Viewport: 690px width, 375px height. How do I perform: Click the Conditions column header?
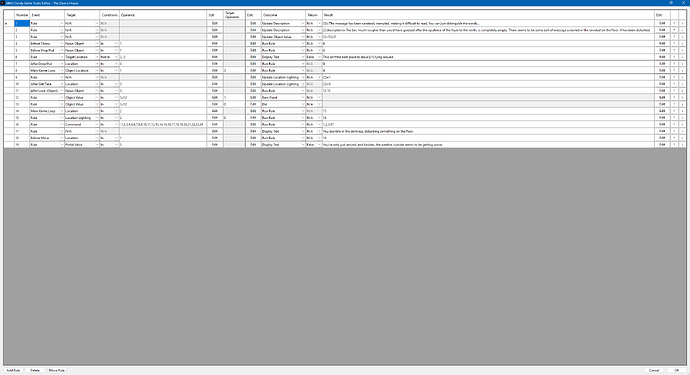(110, 15)
